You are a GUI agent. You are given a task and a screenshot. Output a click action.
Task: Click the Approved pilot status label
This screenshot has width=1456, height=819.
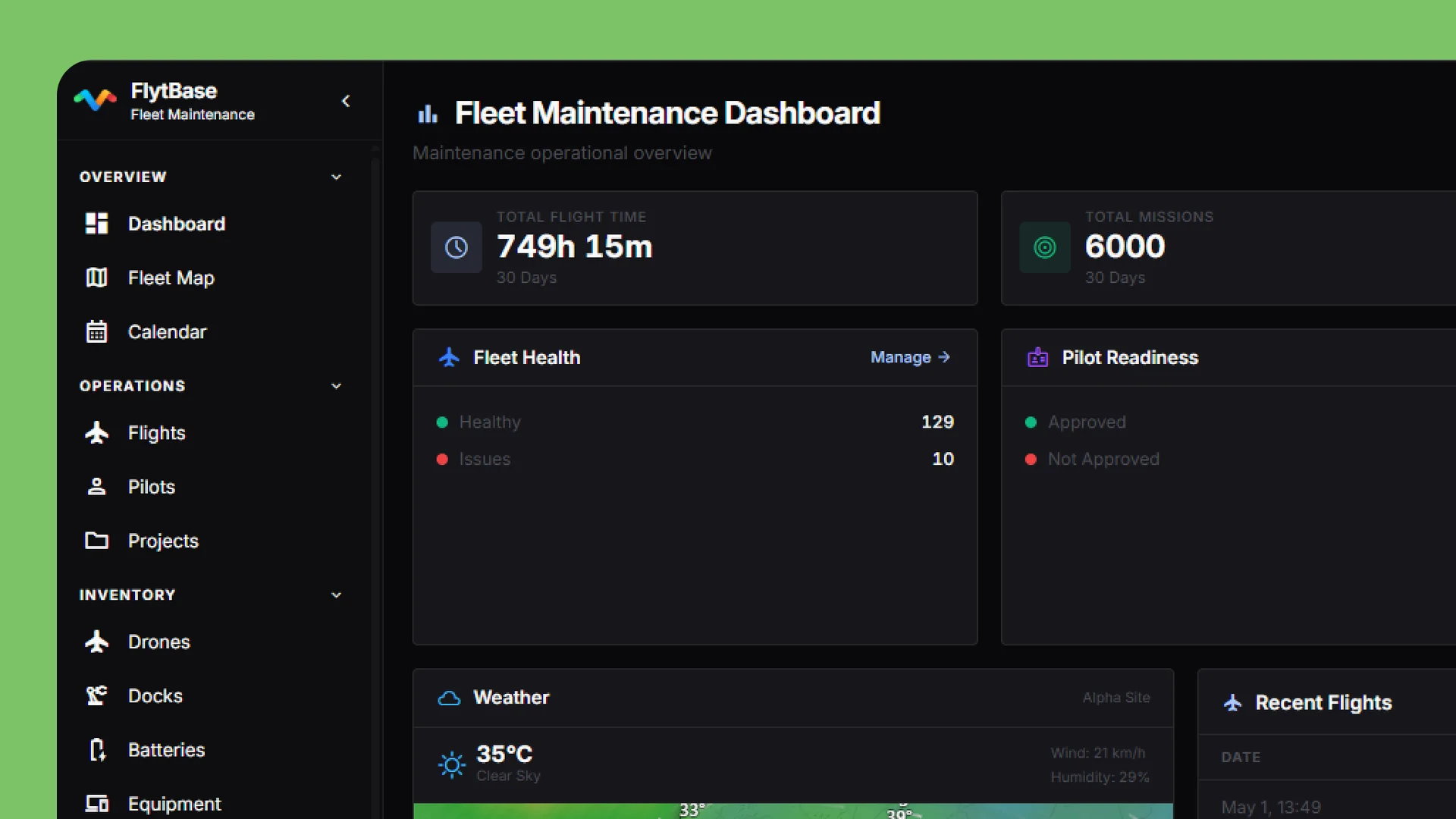1087,422
